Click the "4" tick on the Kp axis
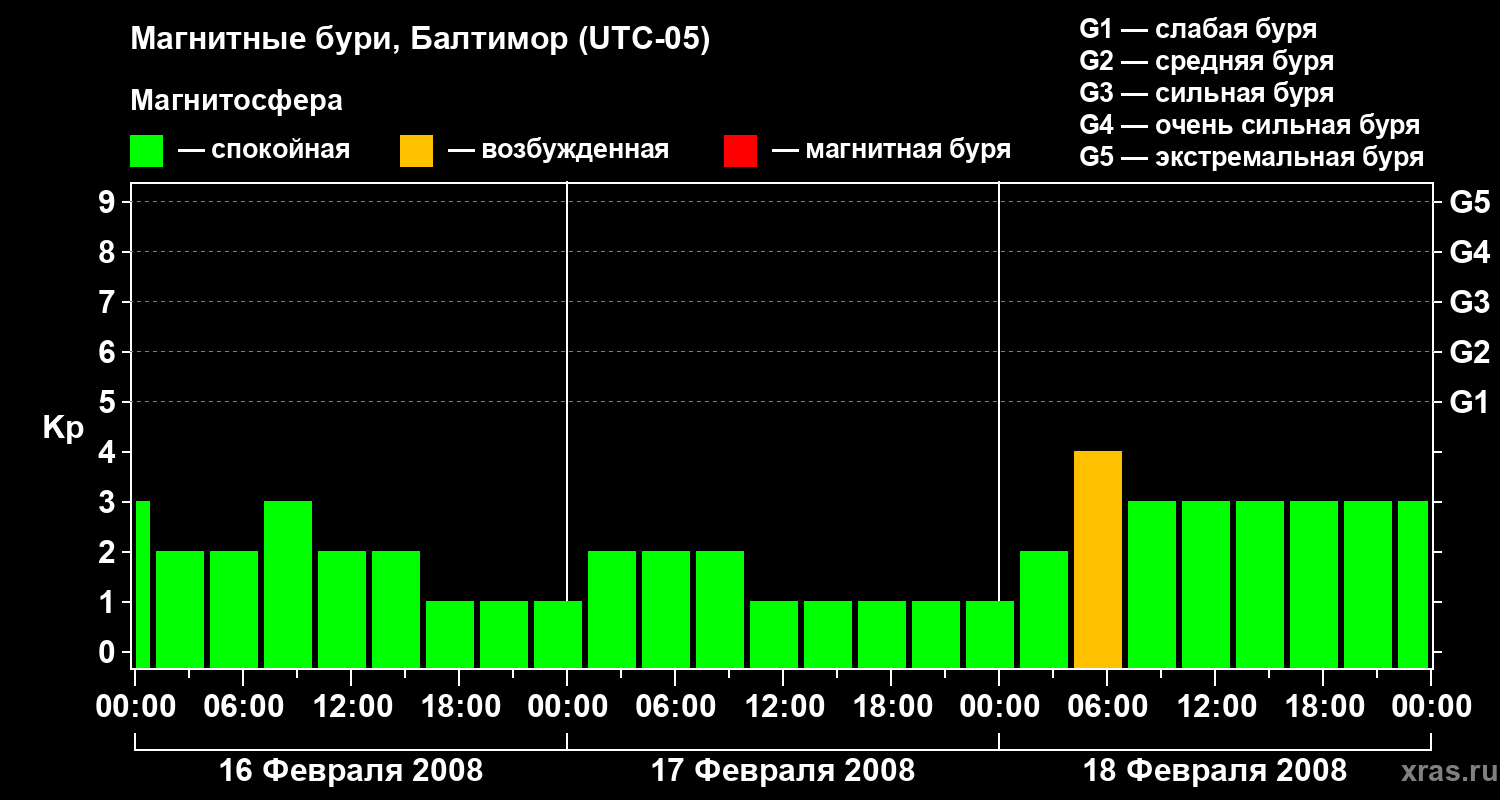This screenshot has height=800, width=1500. click(109, 452)
